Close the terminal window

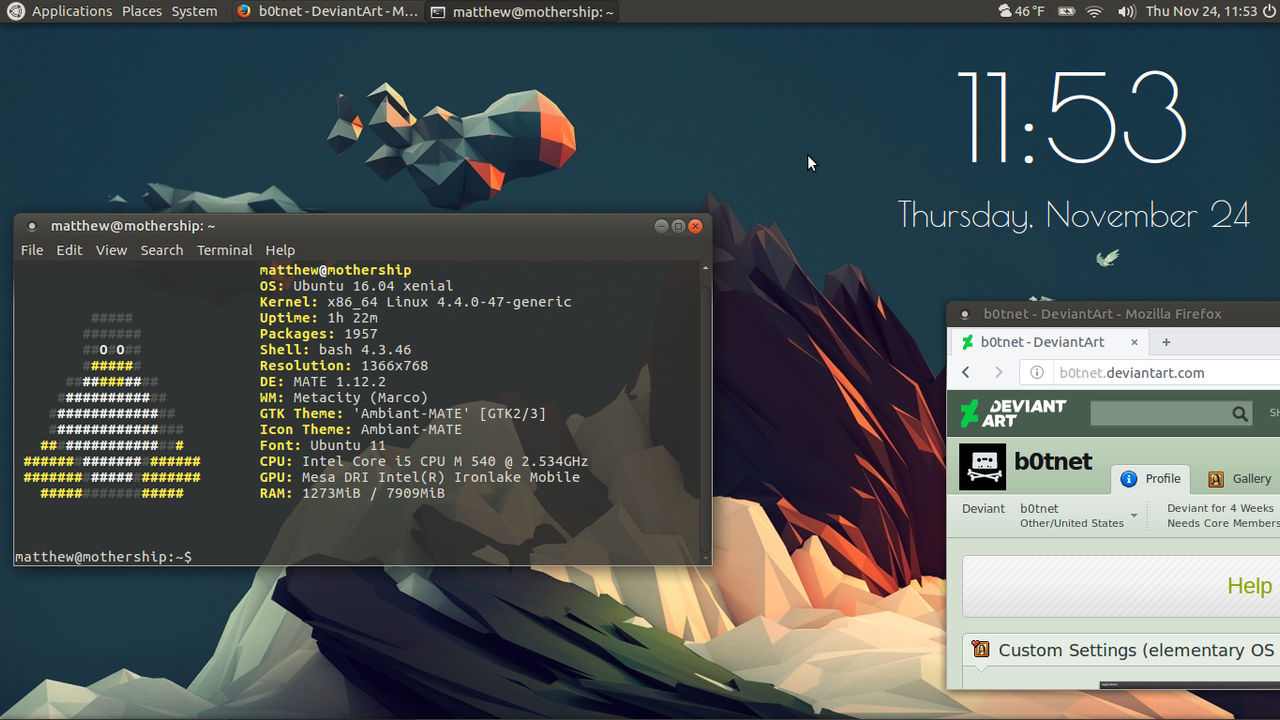tap(695, 226)
